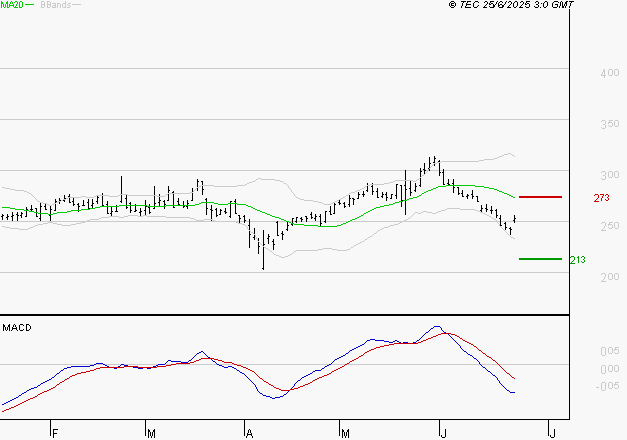Toggle the BBands legend label
Viewport: 627px width, 440px height.
tap(54, 5)
